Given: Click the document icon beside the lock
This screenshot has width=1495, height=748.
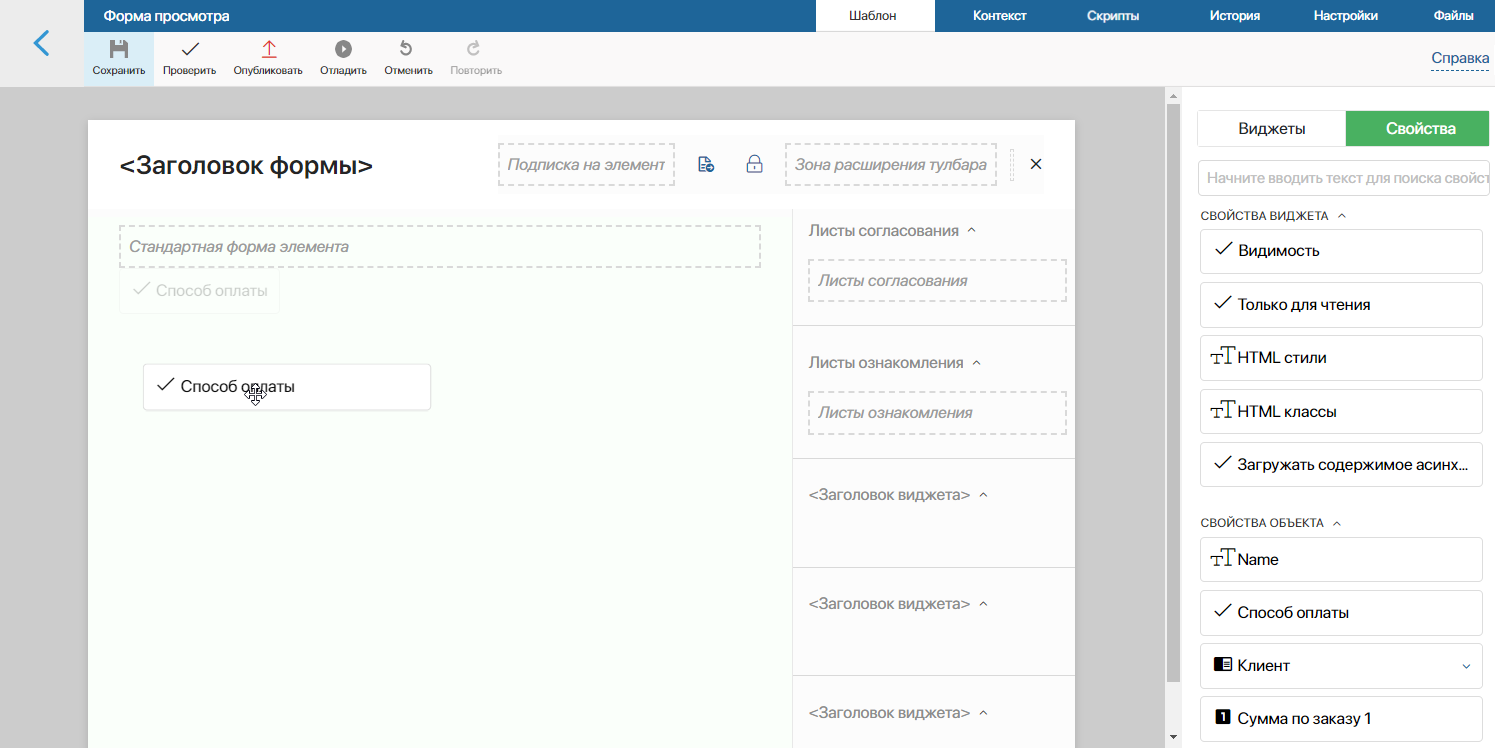Looking at the screenshot, I should point(706,164).
